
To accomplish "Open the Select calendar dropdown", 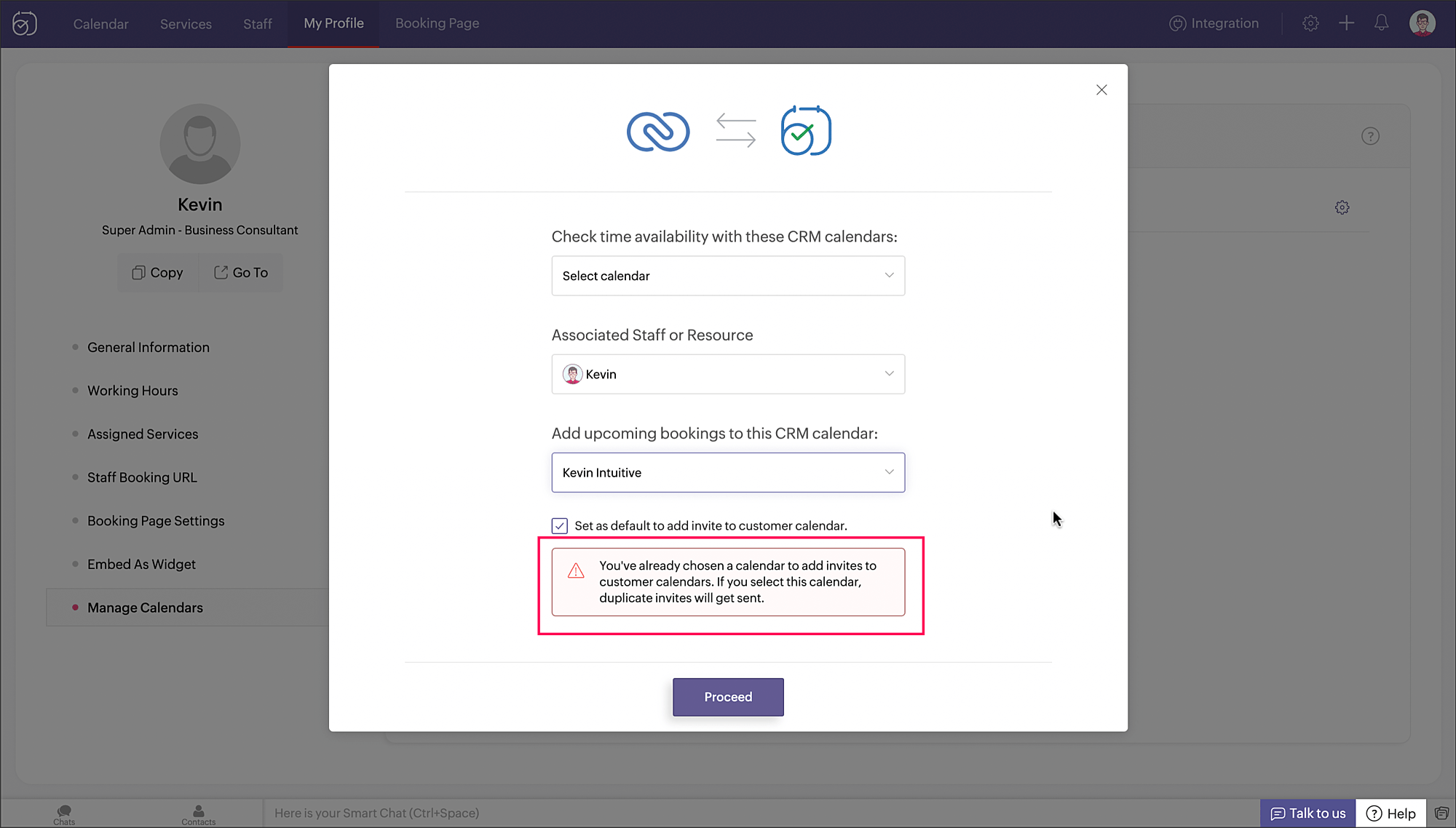I will click(728, 276).
